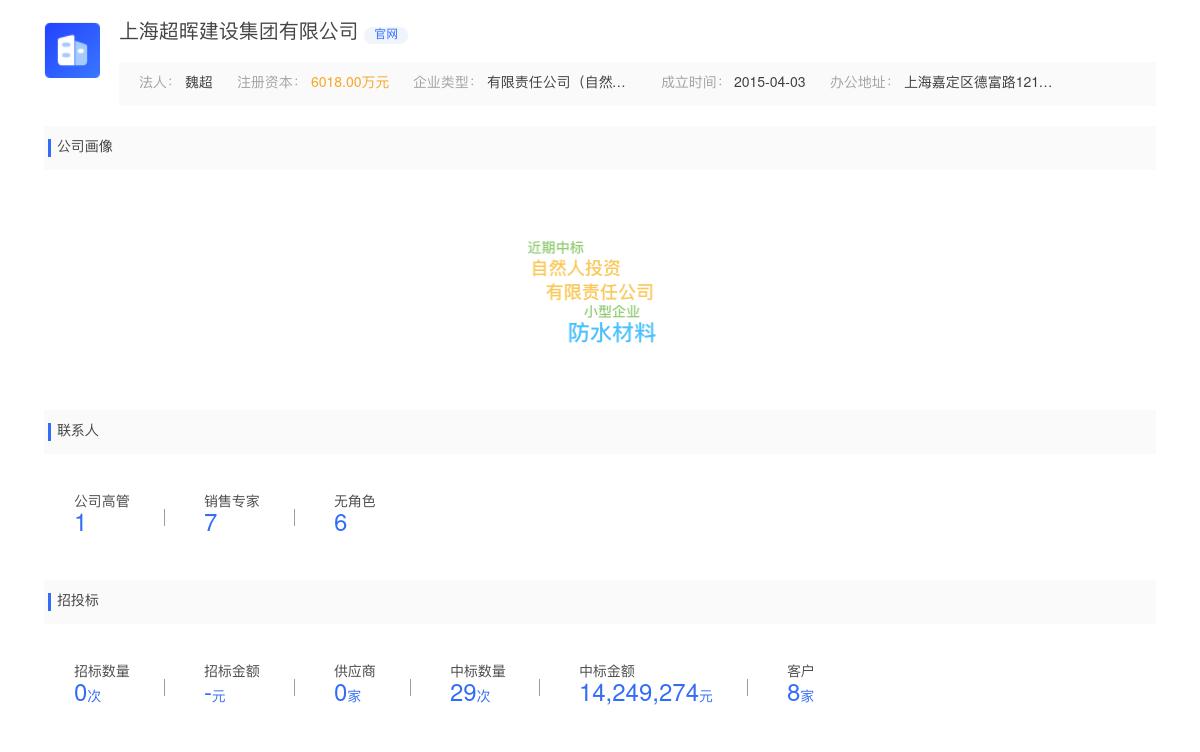
Task: Click the 客户 label
Action: [801, 672]
